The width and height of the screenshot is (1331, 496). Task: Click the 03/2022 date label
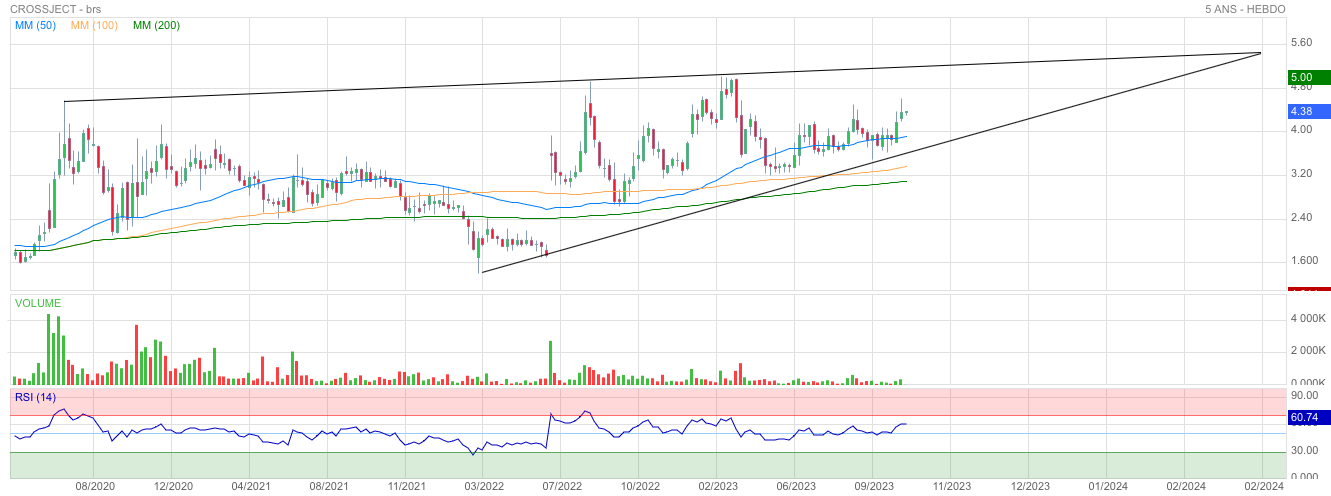click(x=484, y=486)
